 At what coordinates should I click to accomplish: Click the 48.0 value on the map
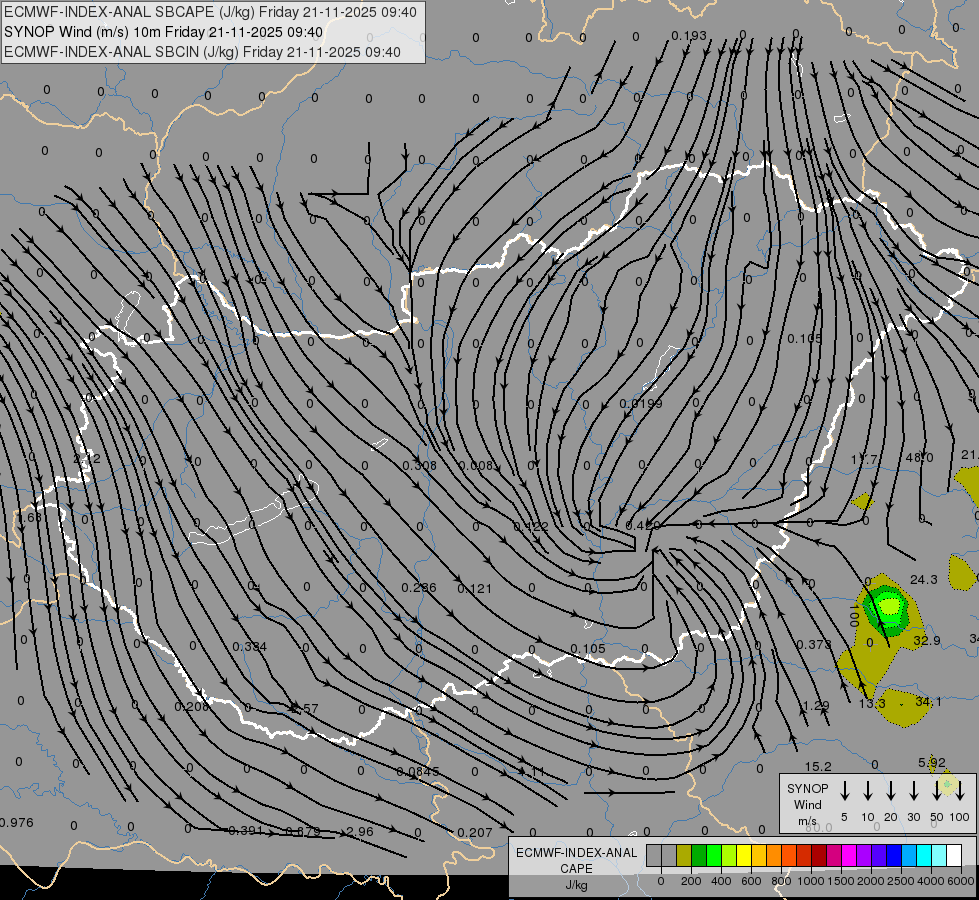click(919, 458)
